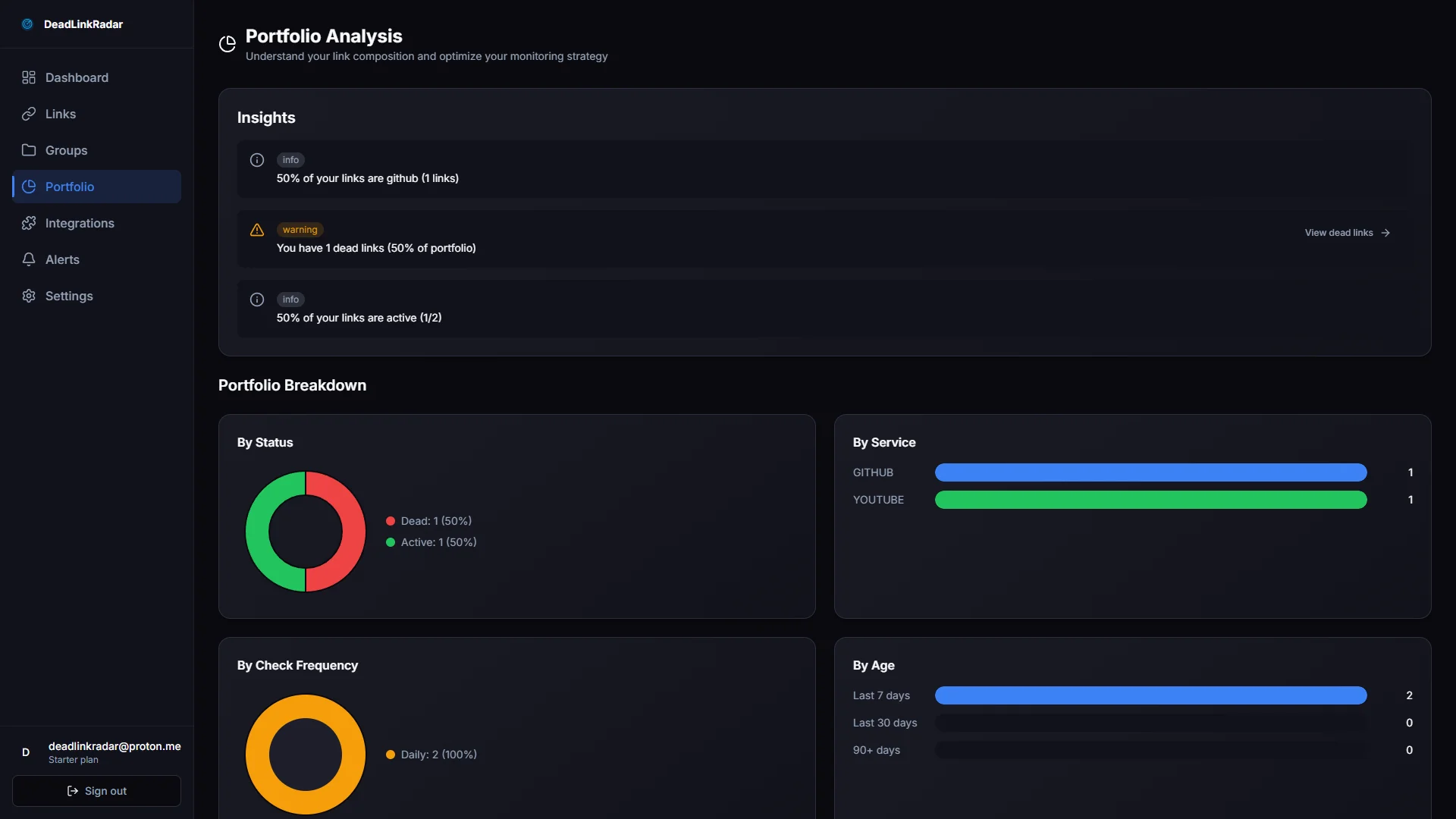The height and width of the screenshot is (819, 1456).
Task: Click the red Dead legend dot
Action: [391, 521]
